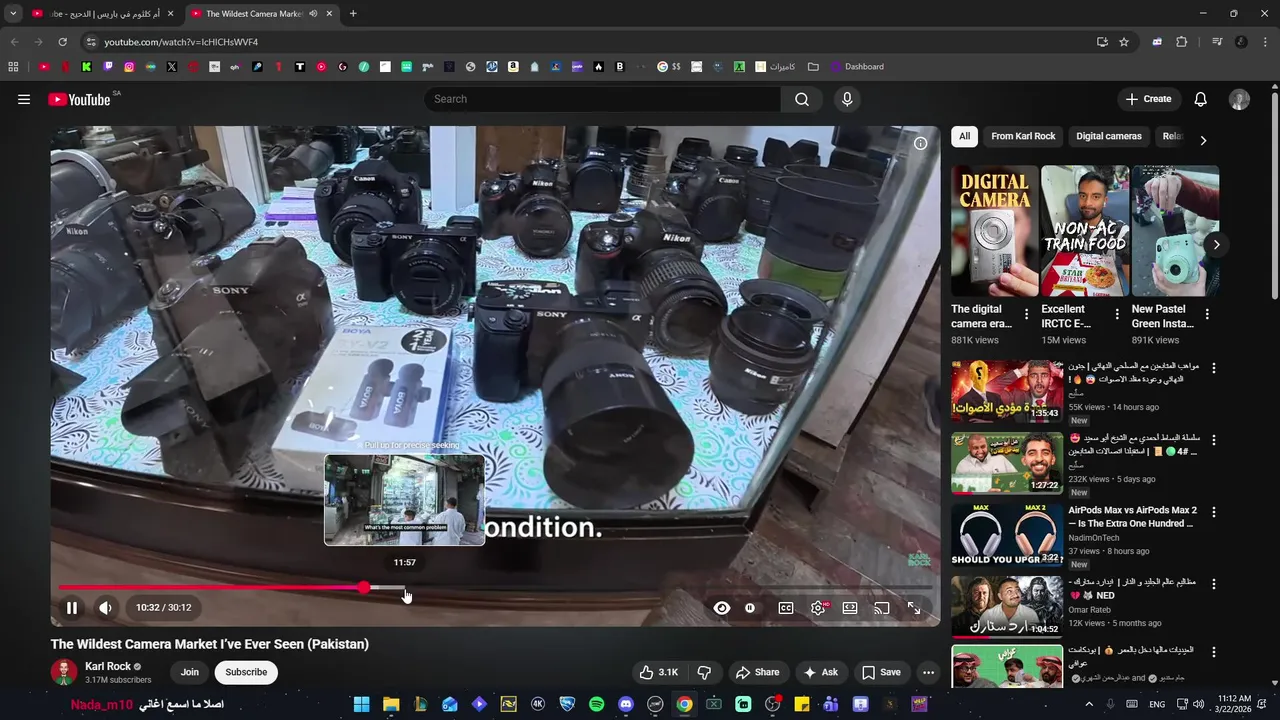Open the Windows Start menu

362,704
